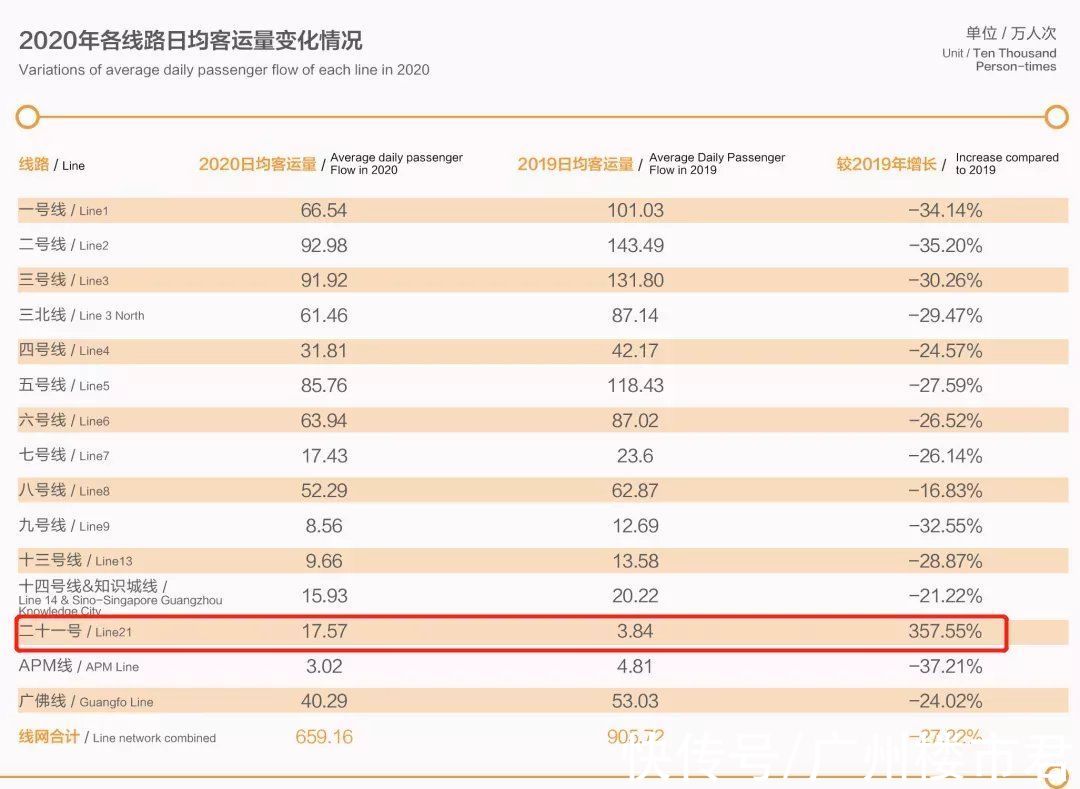Click the Line3 2020 value 91.92
This screenshot has width=1080, height=789.
(324, 281)
